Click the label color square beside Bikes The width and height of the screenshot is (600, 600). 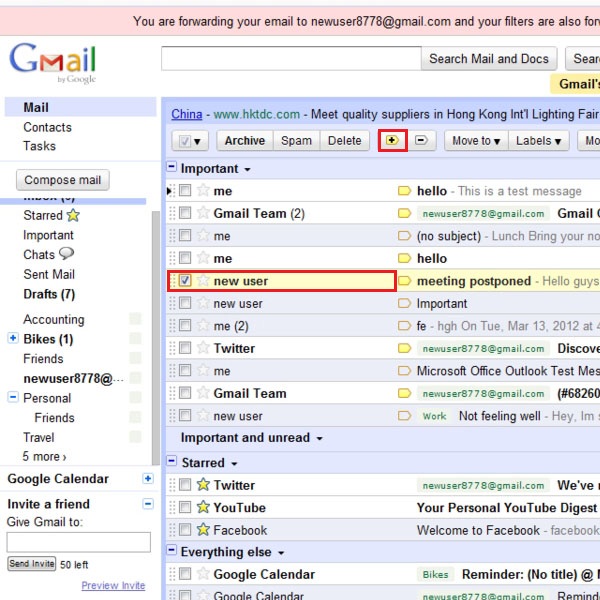pos(135,338)
